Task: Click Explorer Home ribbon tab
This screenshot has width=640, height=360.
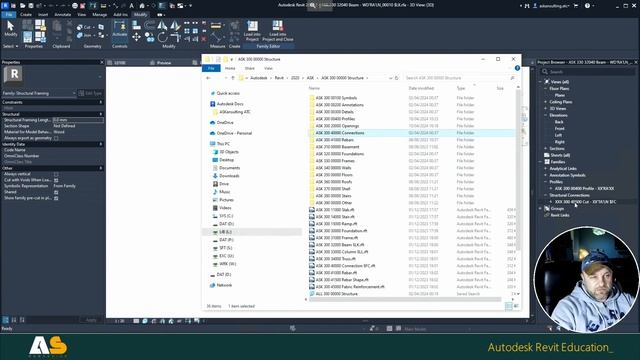Action: [230, 69]
